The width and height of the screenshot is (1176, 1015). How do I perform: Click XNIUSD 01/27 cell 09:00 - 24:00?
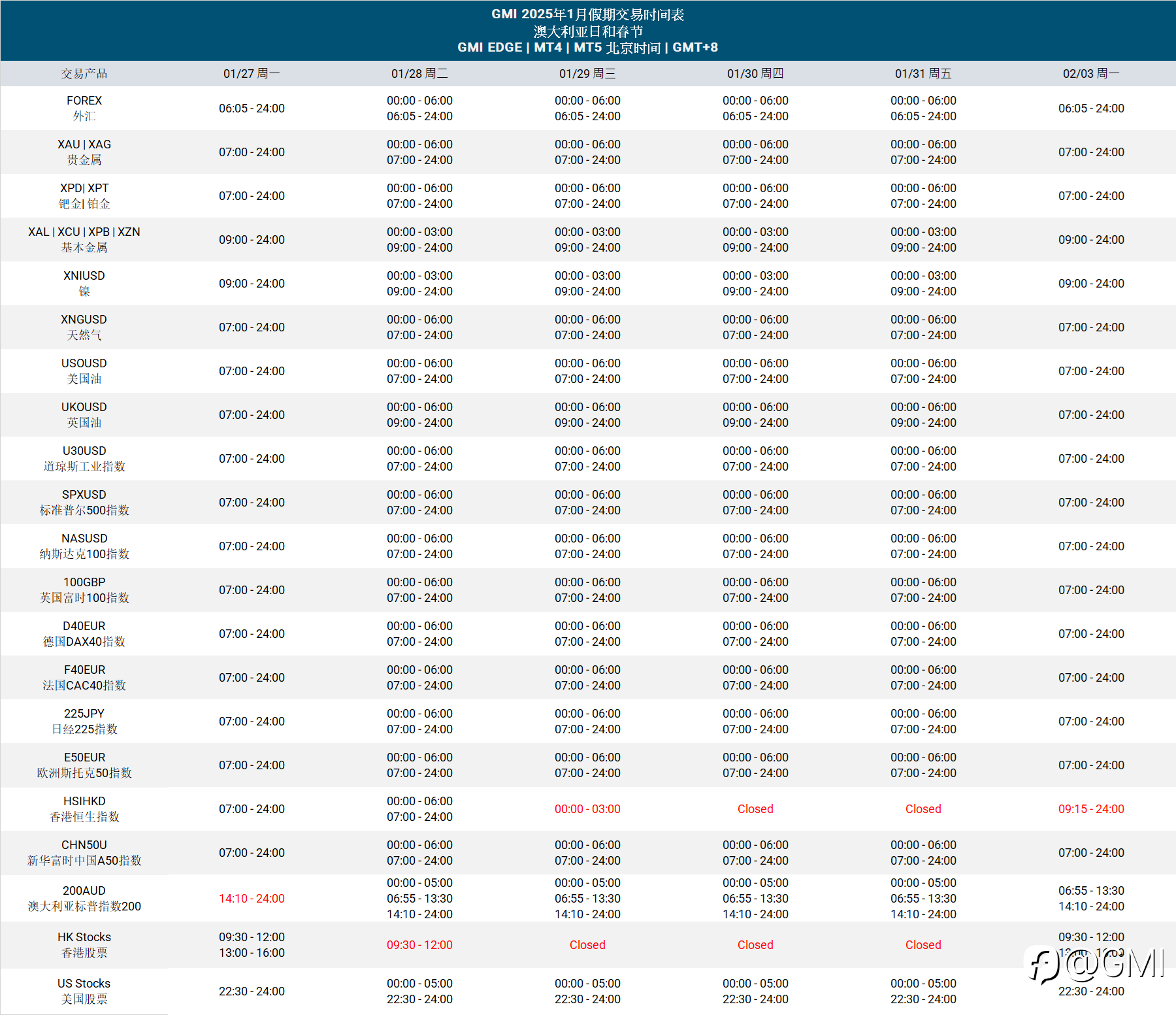(252, 284)
